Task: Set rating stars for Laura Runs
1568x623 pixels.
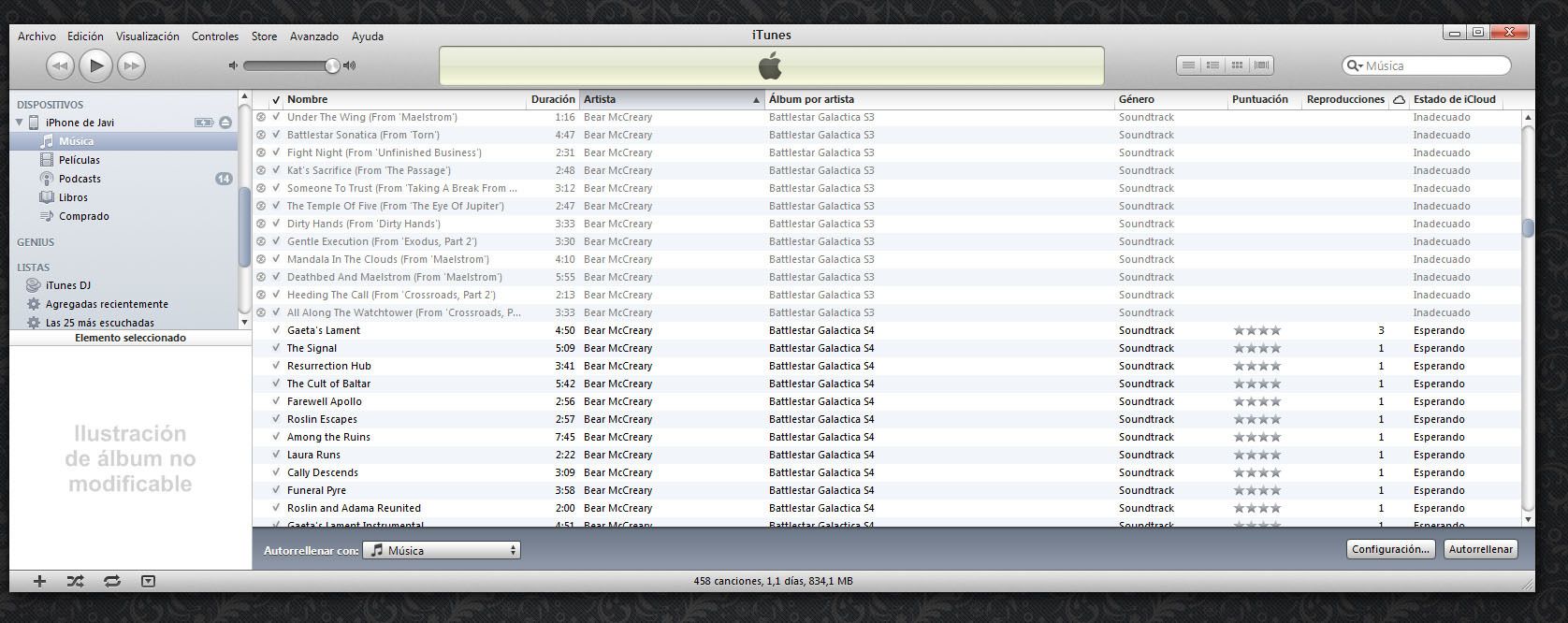Action: [x=1256, y=455]
